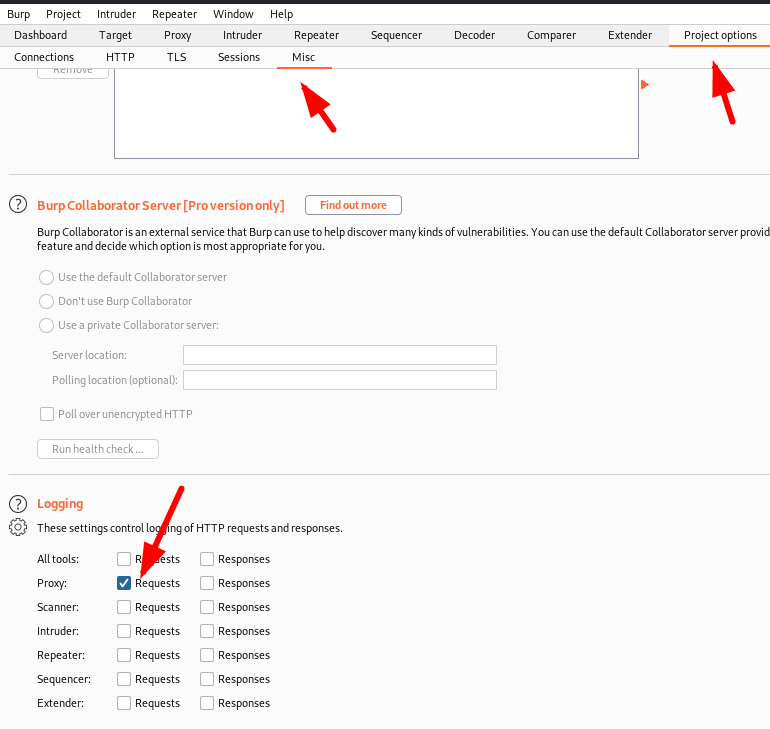Image resolution: width=770 pixels, height=729 pixels.
Task: Click the Find out more button
Action: pyautogui.click(x=353, y=205)
